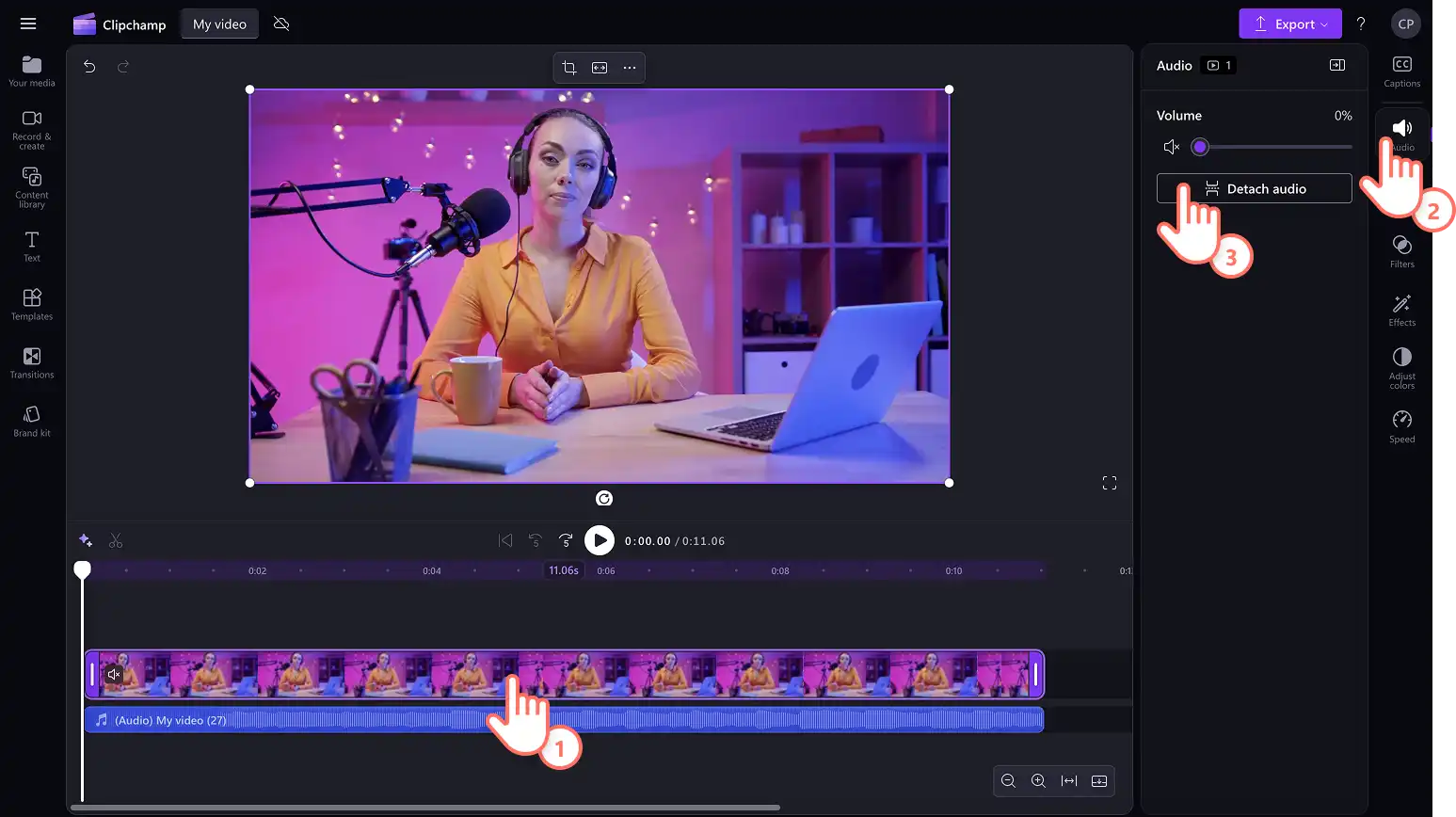Open the Captions tab
This screenshot has width=1456, height=817.
(x=1402, y=72)
